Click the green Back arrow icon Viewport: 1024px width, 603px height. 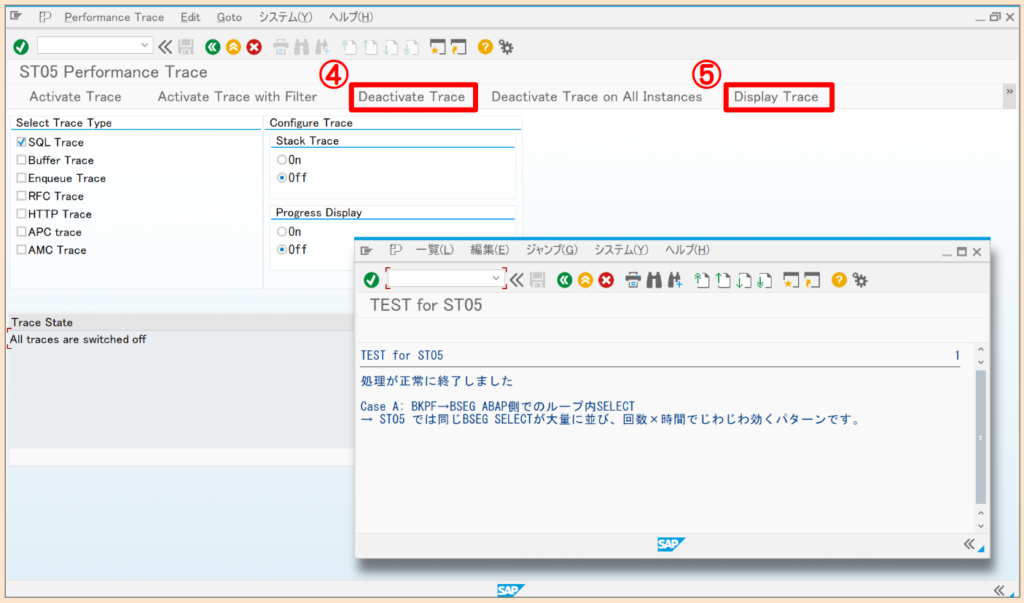pyautogui.click(x=212, y=45)
